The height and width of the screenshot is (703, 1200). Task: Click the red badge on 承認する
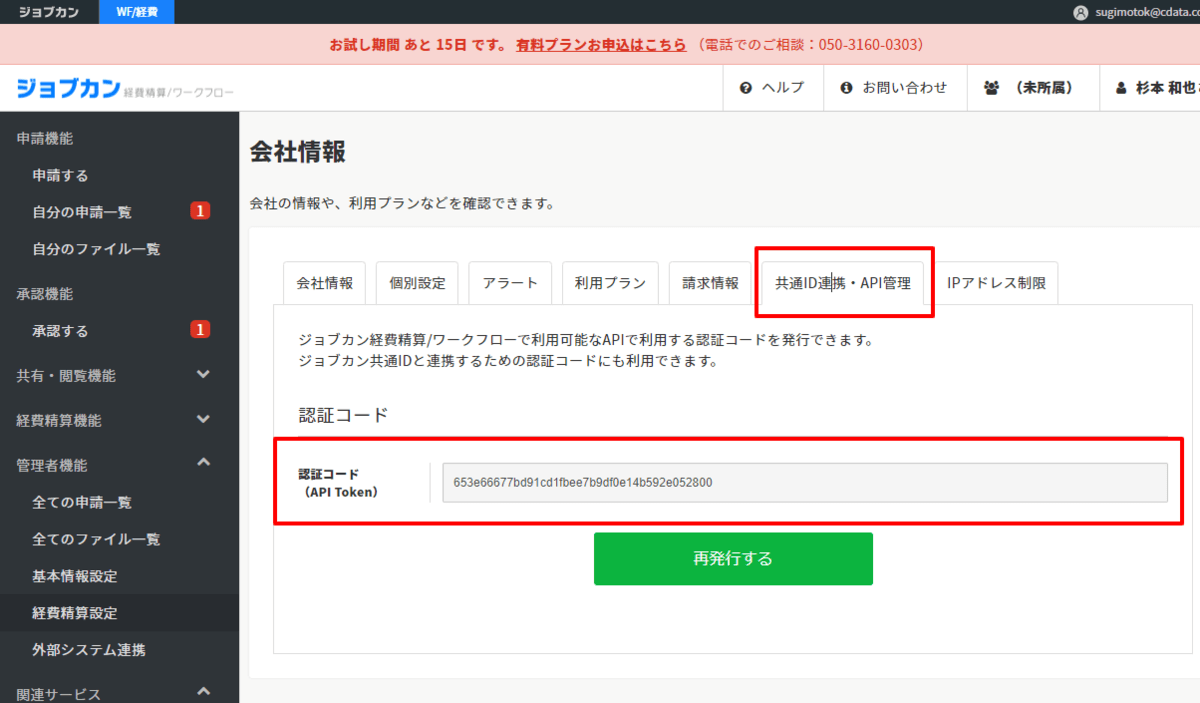pos(200,330)
